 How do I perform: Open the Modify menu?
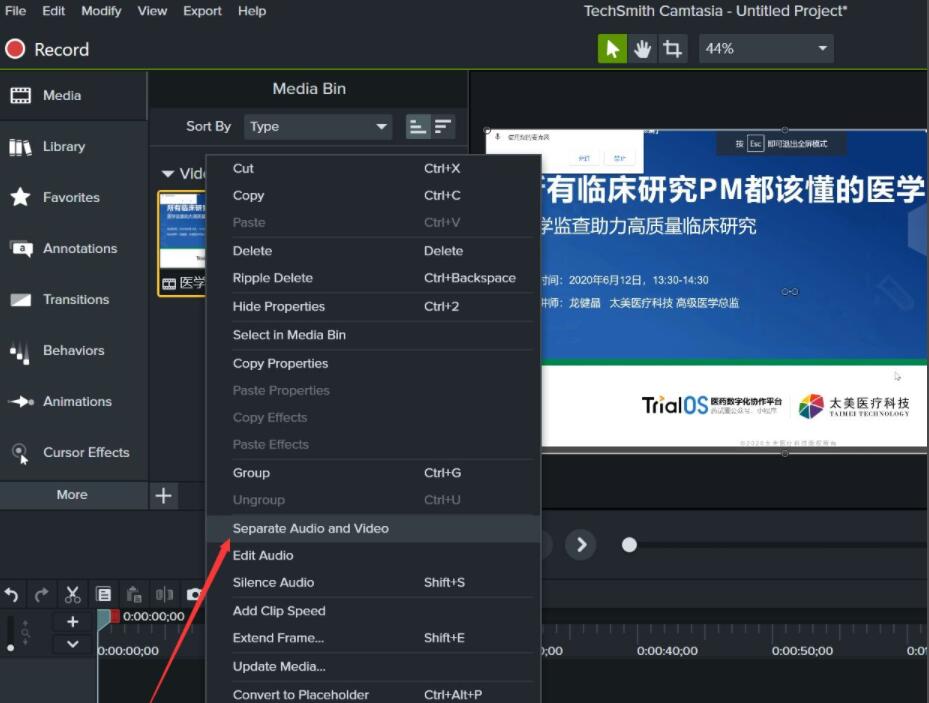pos(100,11)
